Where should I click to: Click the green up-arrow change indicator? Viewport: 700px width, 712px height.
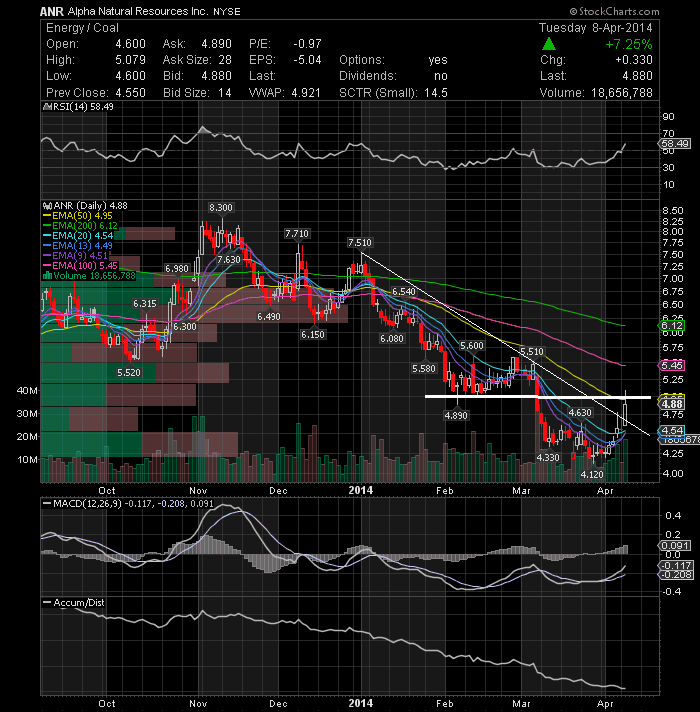549,44
